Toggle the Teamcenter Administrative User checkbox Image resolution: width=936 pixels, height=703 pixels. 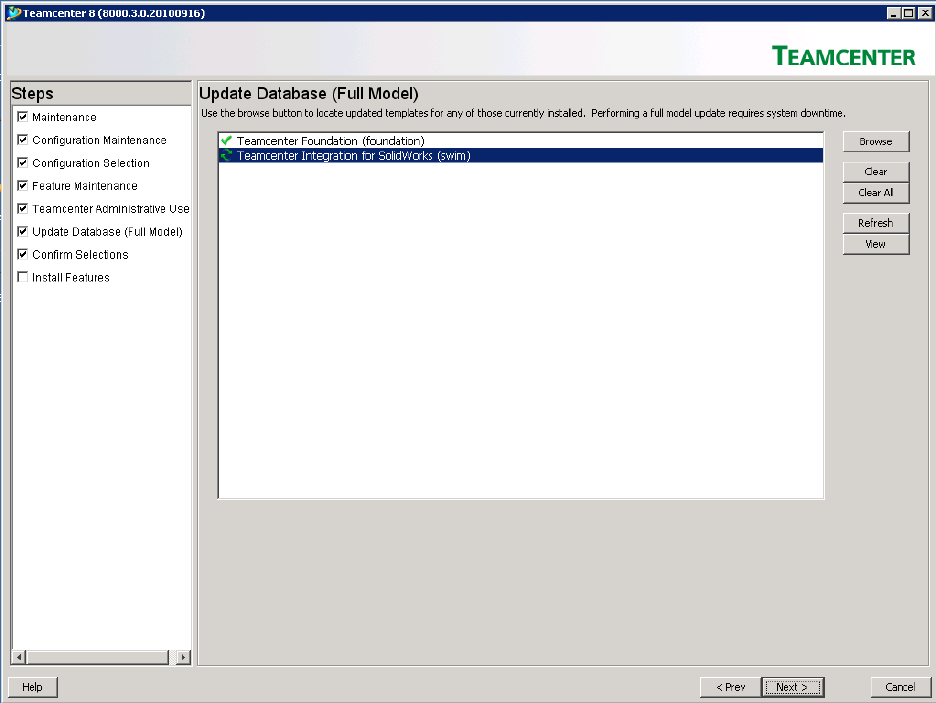(23, 208)
